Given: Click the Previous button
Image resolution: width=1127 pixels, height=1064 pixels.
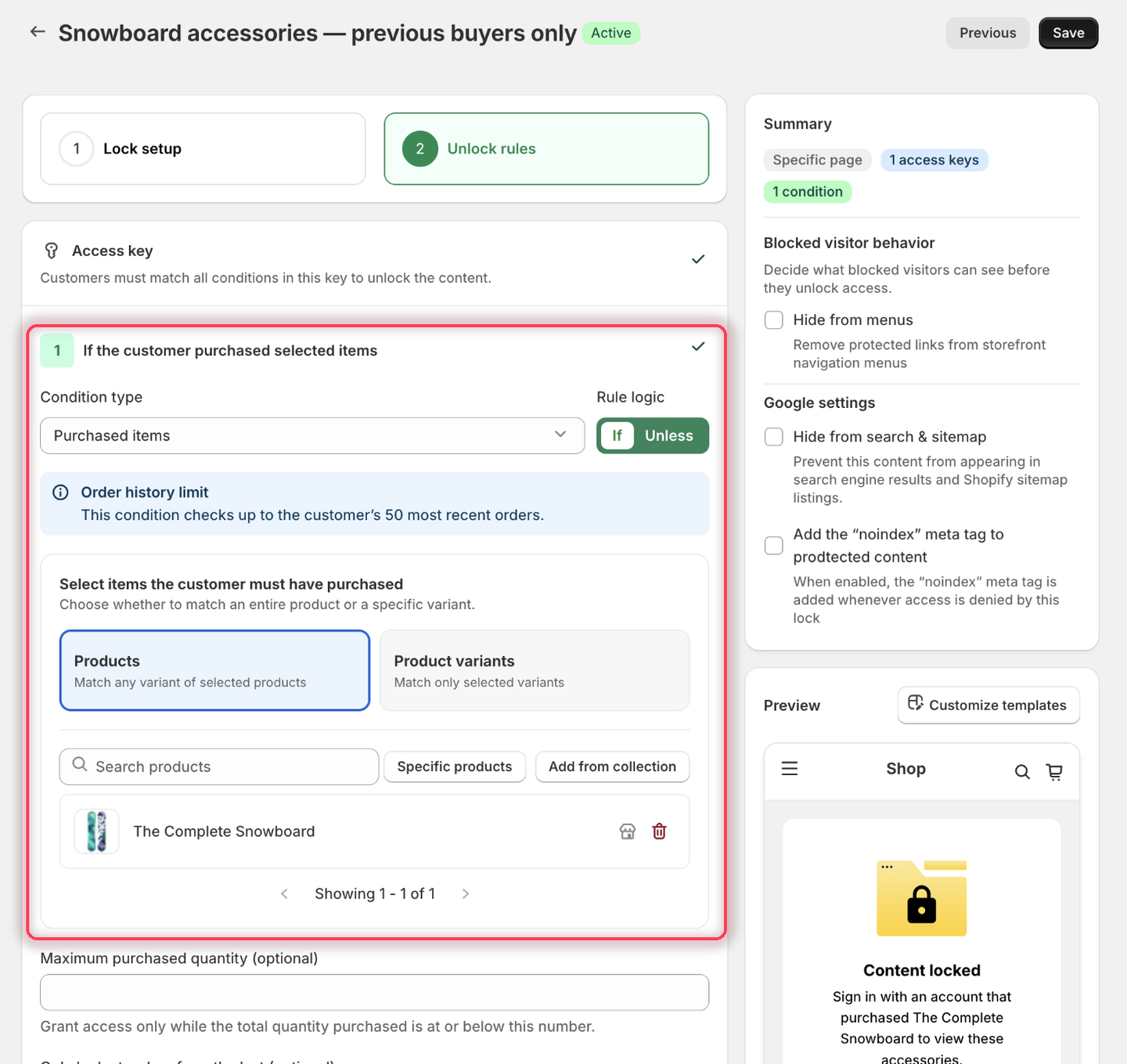Looking at the screenshot, I should (x=988, y=33).
